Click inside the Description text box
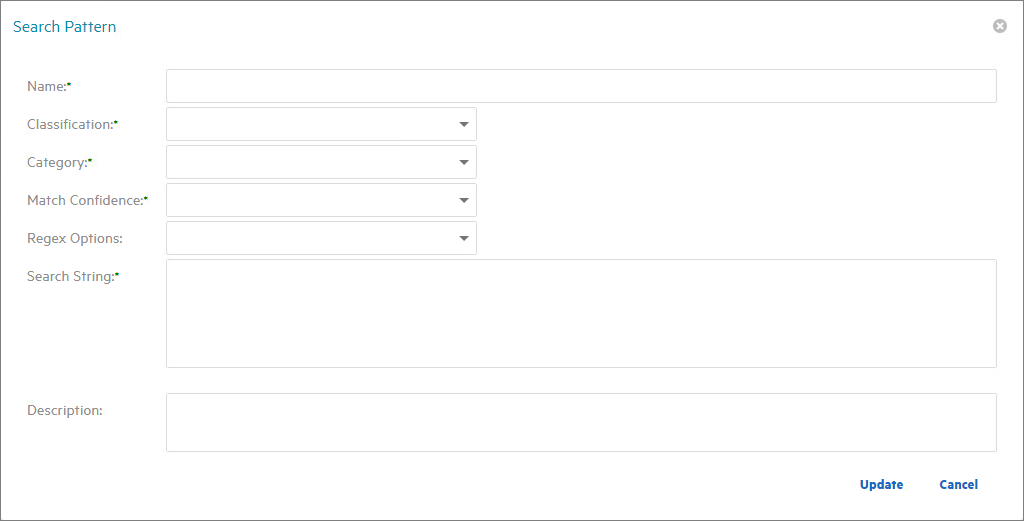The width and height of the screenshot is (1024, 521). tap(580, 422)
